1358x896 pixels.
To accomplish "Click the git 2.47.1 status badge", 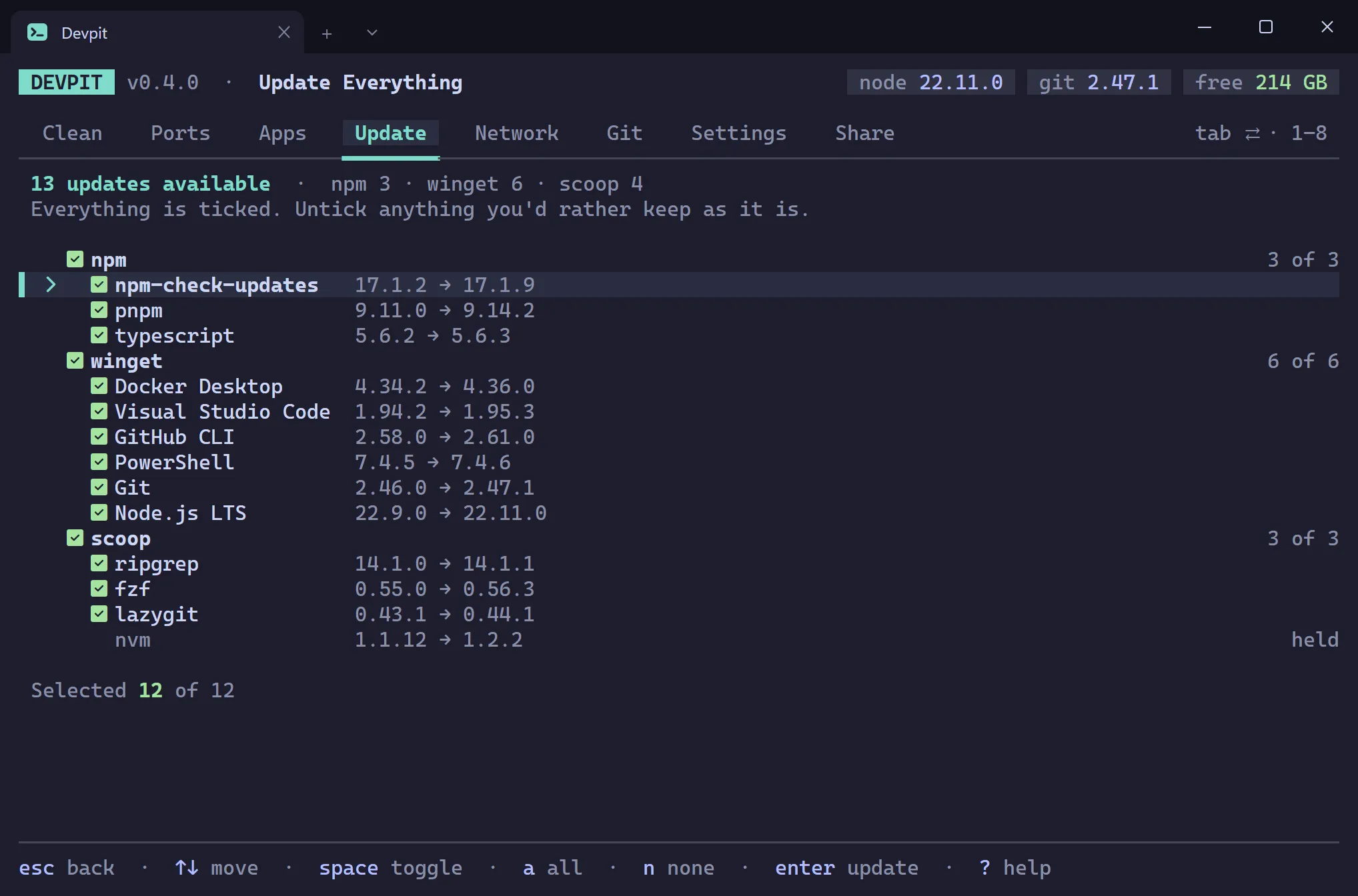I will (x=1099, y=82).
